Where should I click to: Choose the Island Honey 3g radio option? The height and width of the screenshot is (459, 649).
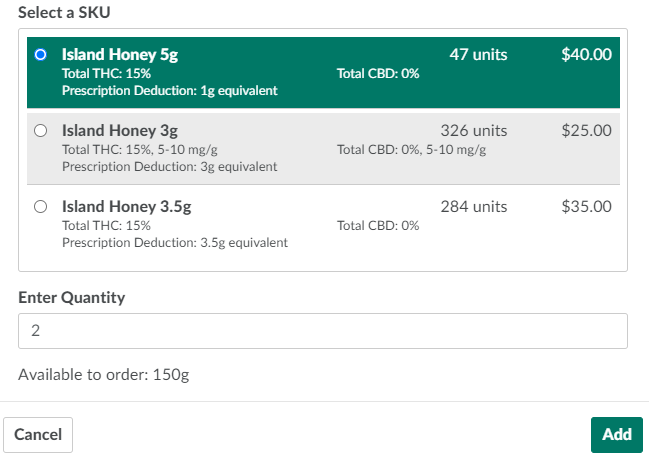[40, 131]
